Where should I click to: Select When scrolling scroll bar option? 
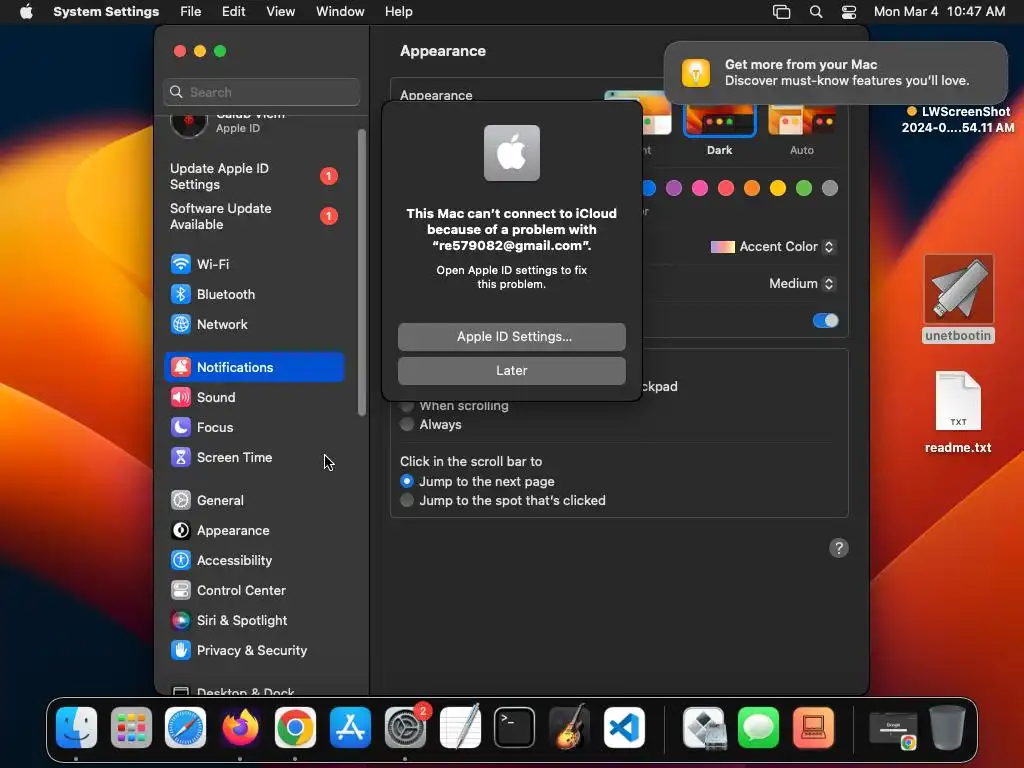point(407,406)
